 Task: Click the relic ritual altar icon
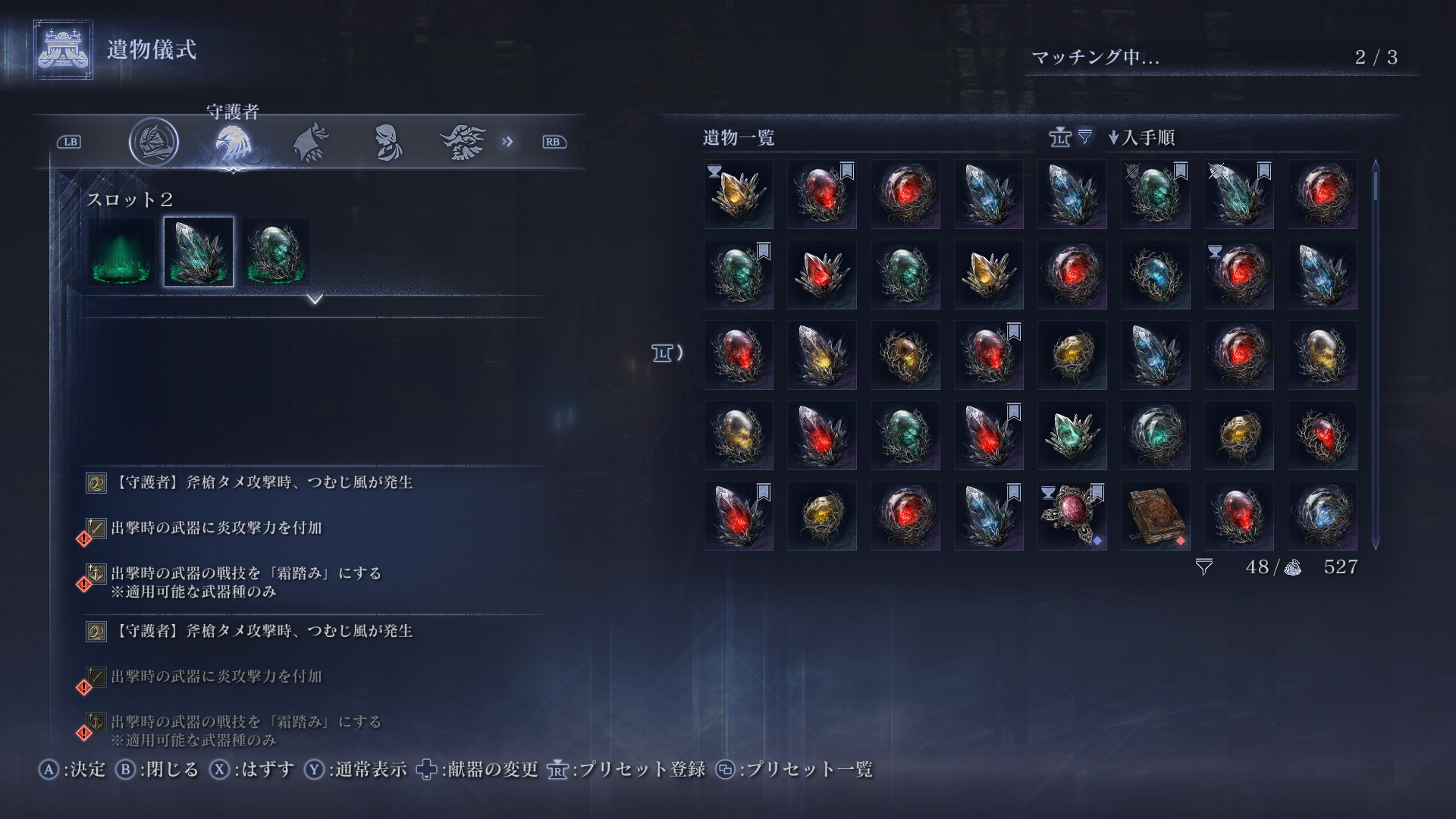point(63,50)
